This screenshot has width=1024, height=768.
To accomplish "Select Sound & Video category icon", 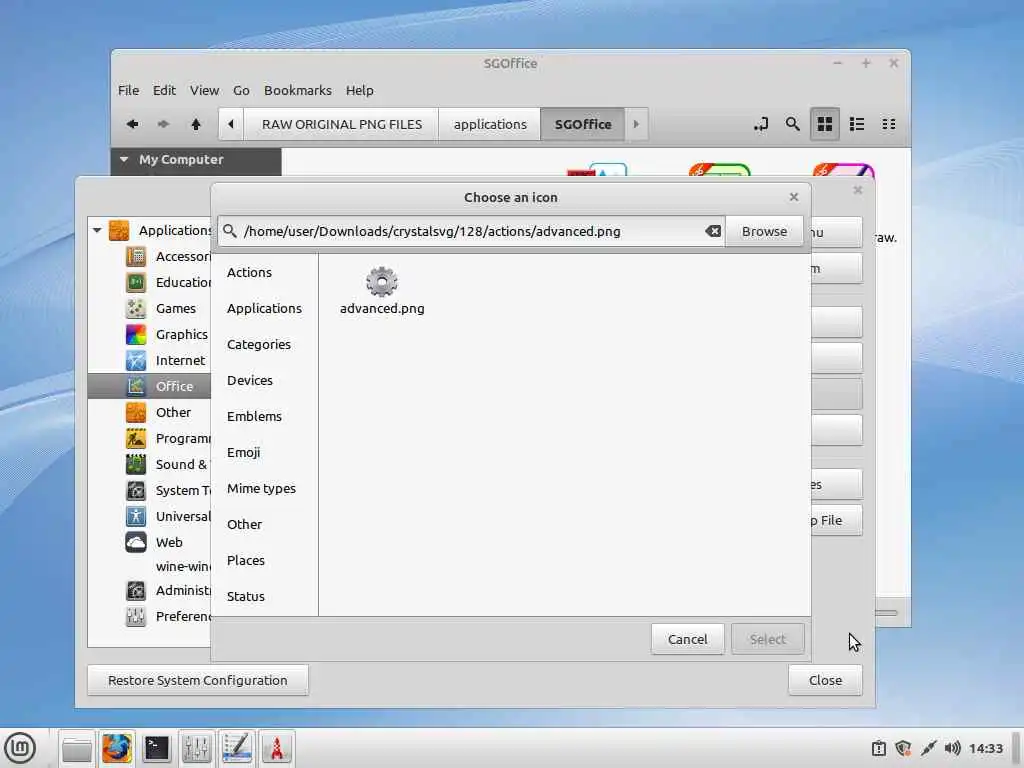I will pyautogui.click(x=136, y=464).
